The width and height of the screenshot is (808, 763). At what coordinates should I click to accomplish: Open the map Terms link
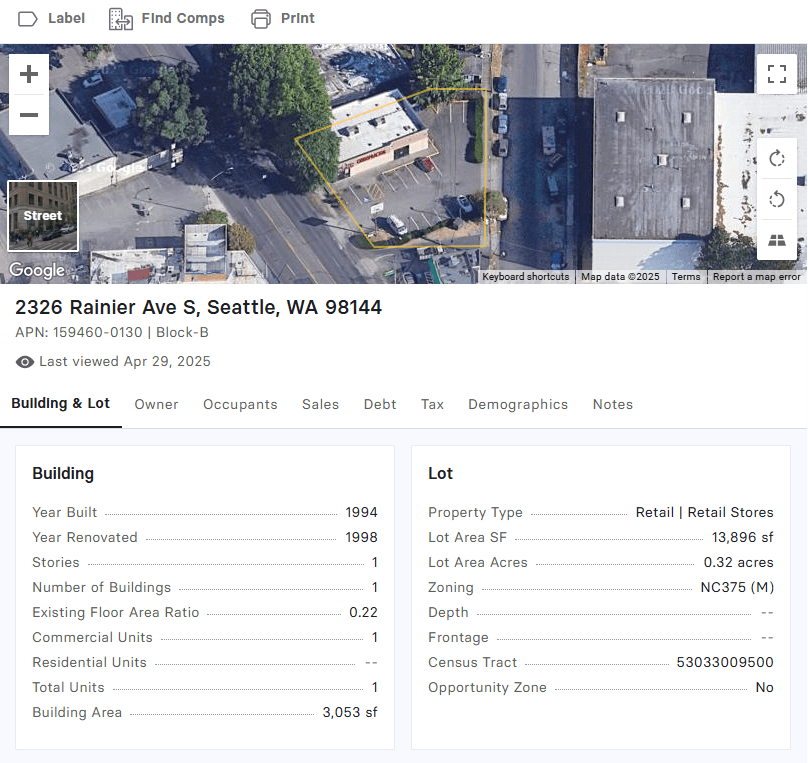[x=686, y=277]
